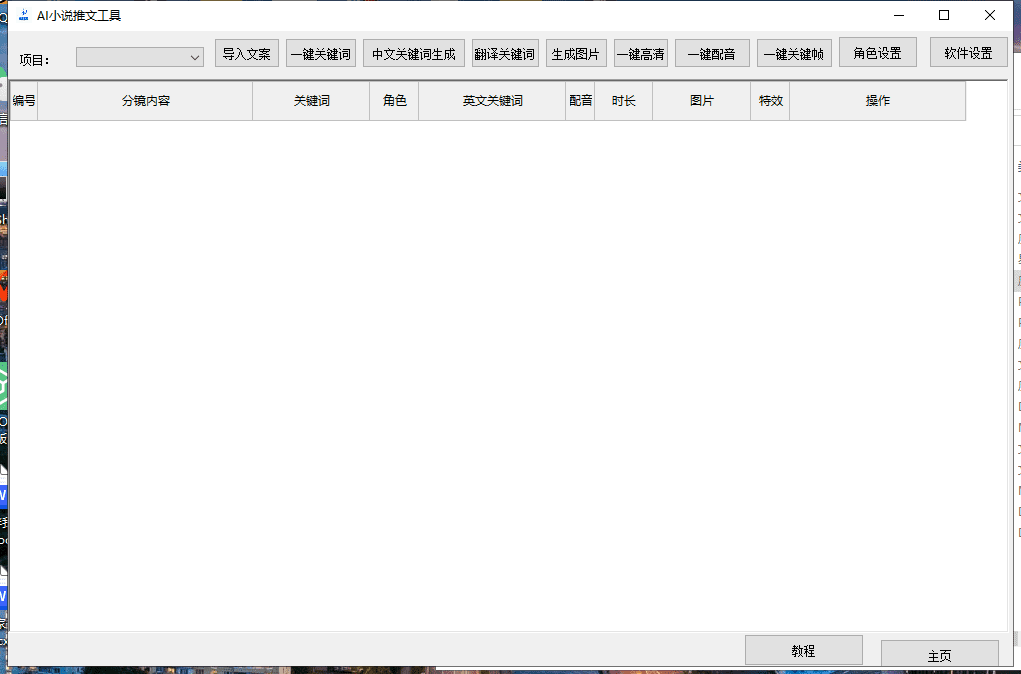Click 一键关键帧 for keyframes

pyautogui.click(x=794, y=53)
